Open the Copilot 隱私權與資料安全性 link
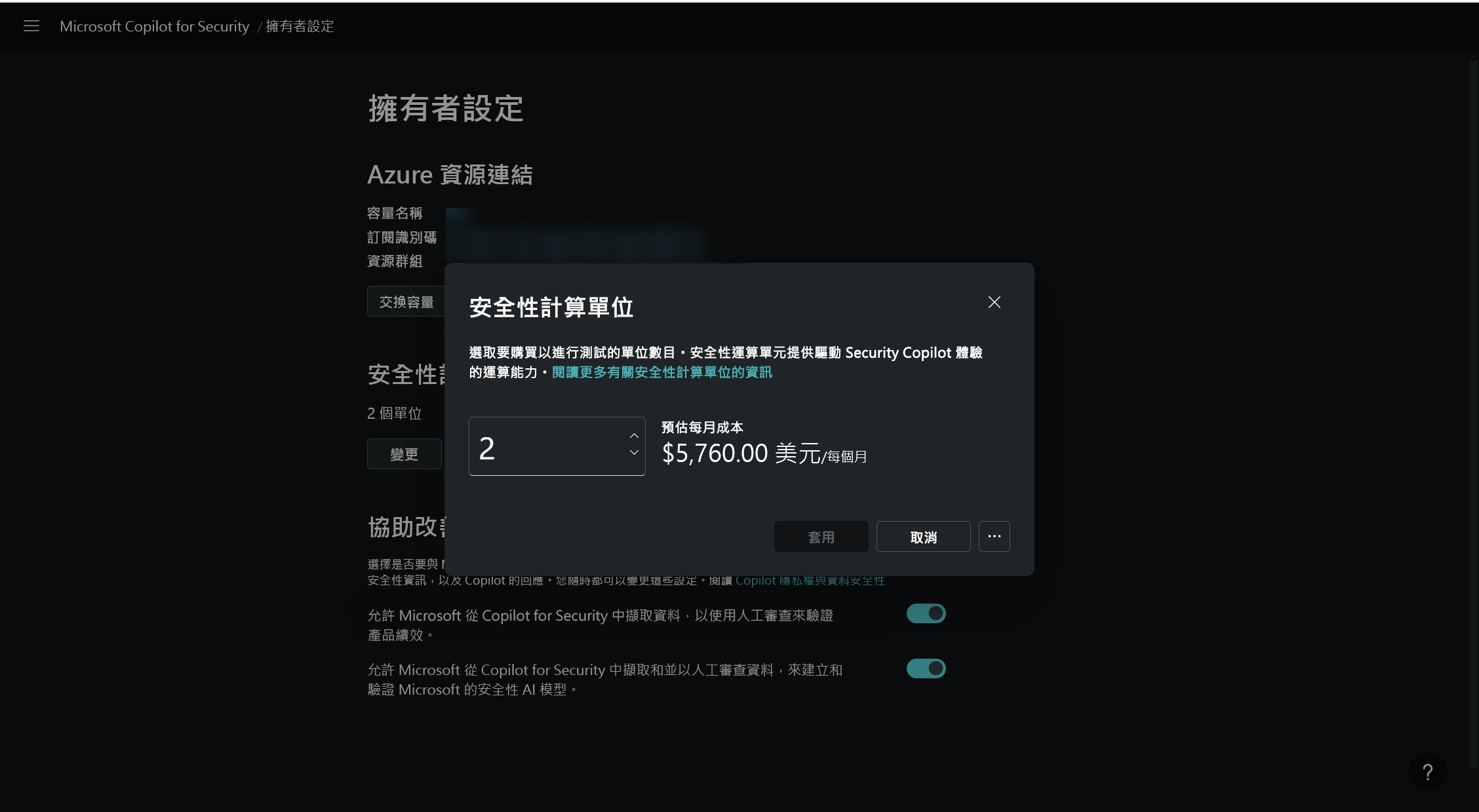This screenshot has width=1479, height=812. point(810,581)
